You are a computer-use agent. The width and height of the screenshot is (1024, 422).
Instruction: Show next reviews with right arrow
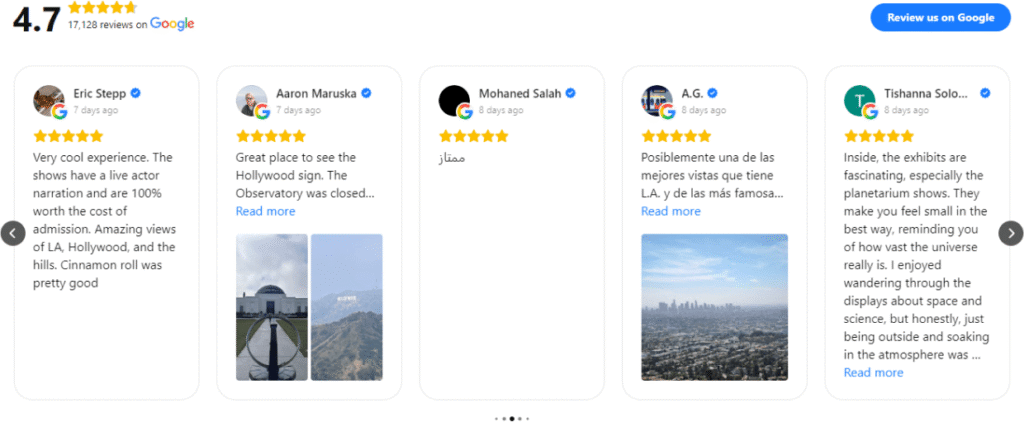point(1011,233)
